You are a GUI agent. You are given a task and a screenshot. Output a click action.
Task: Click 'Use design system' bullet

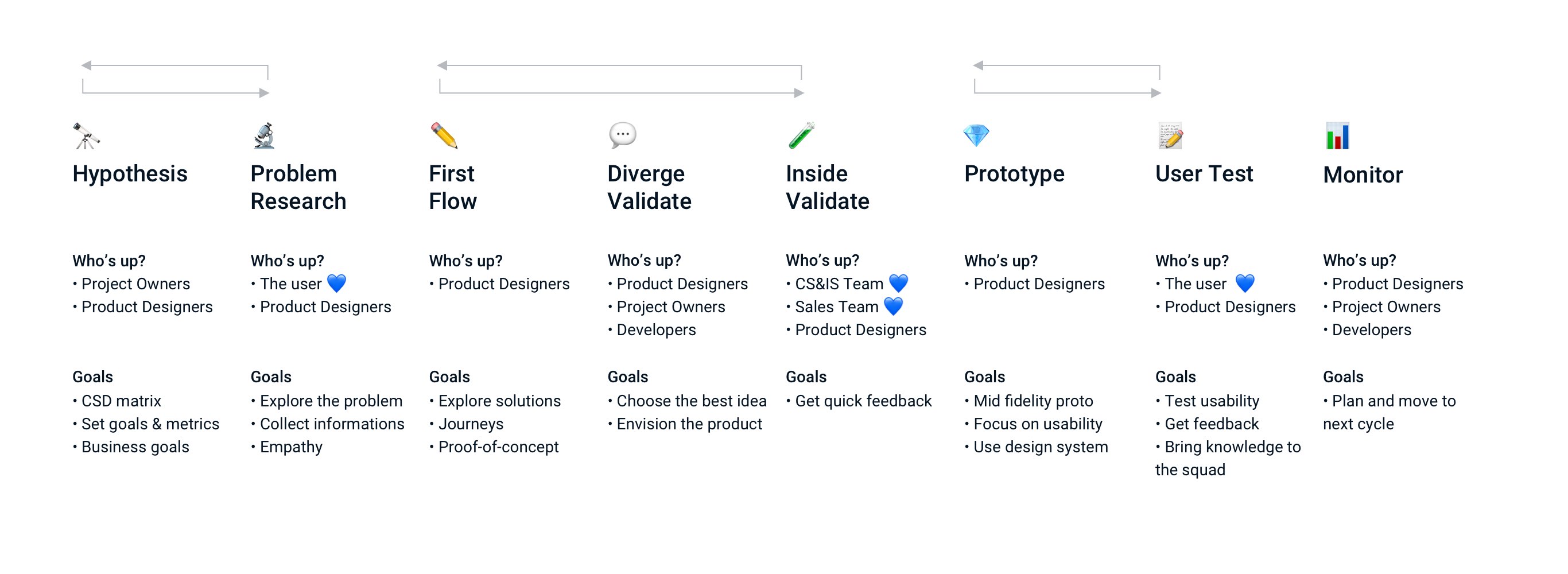[x=1040, y=447]
